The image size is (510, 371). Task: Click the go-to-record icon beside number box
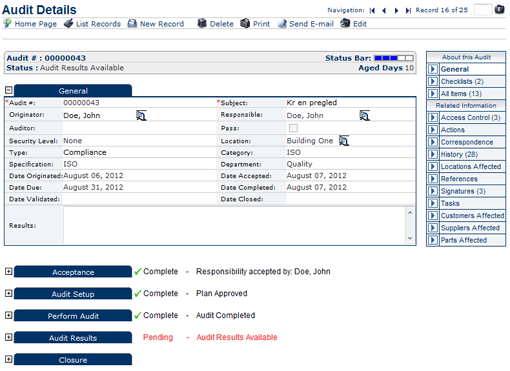[499, 9]
